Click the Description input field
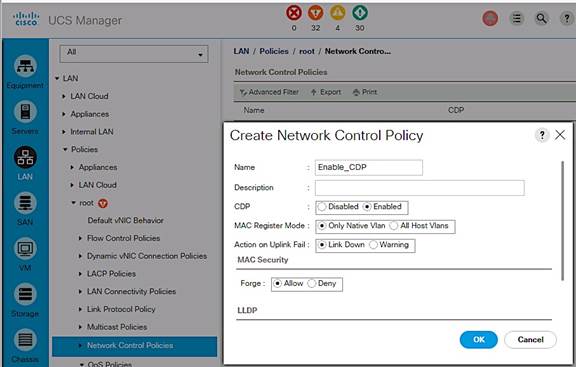 (420, 188)
